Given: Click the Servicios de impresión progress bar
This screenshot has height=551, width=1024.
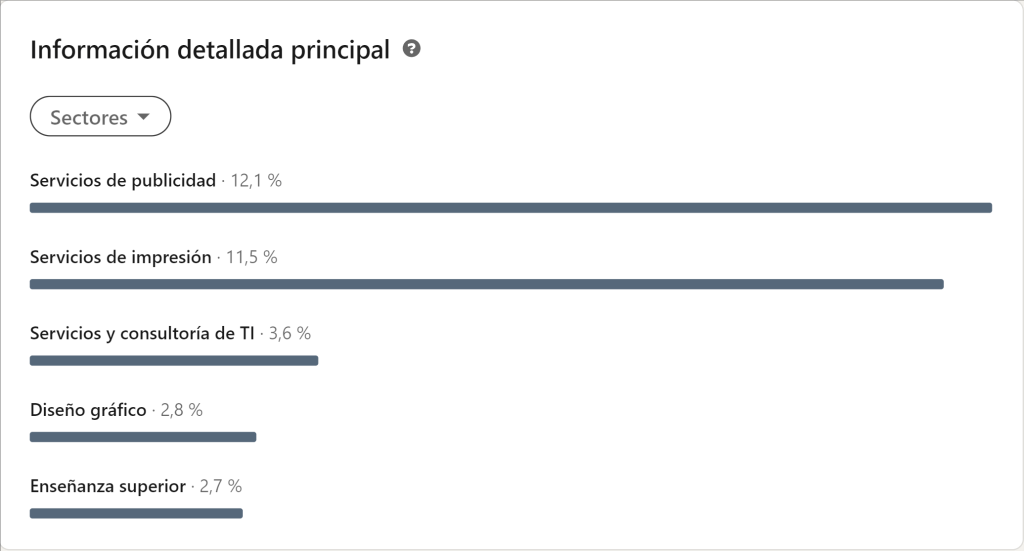Looking at the screenshot, I should (486, 284).
